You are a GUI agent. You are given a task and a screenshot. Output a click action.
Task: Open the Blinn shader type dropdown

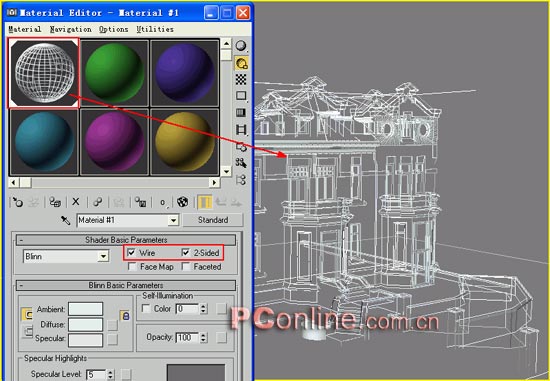103,256
